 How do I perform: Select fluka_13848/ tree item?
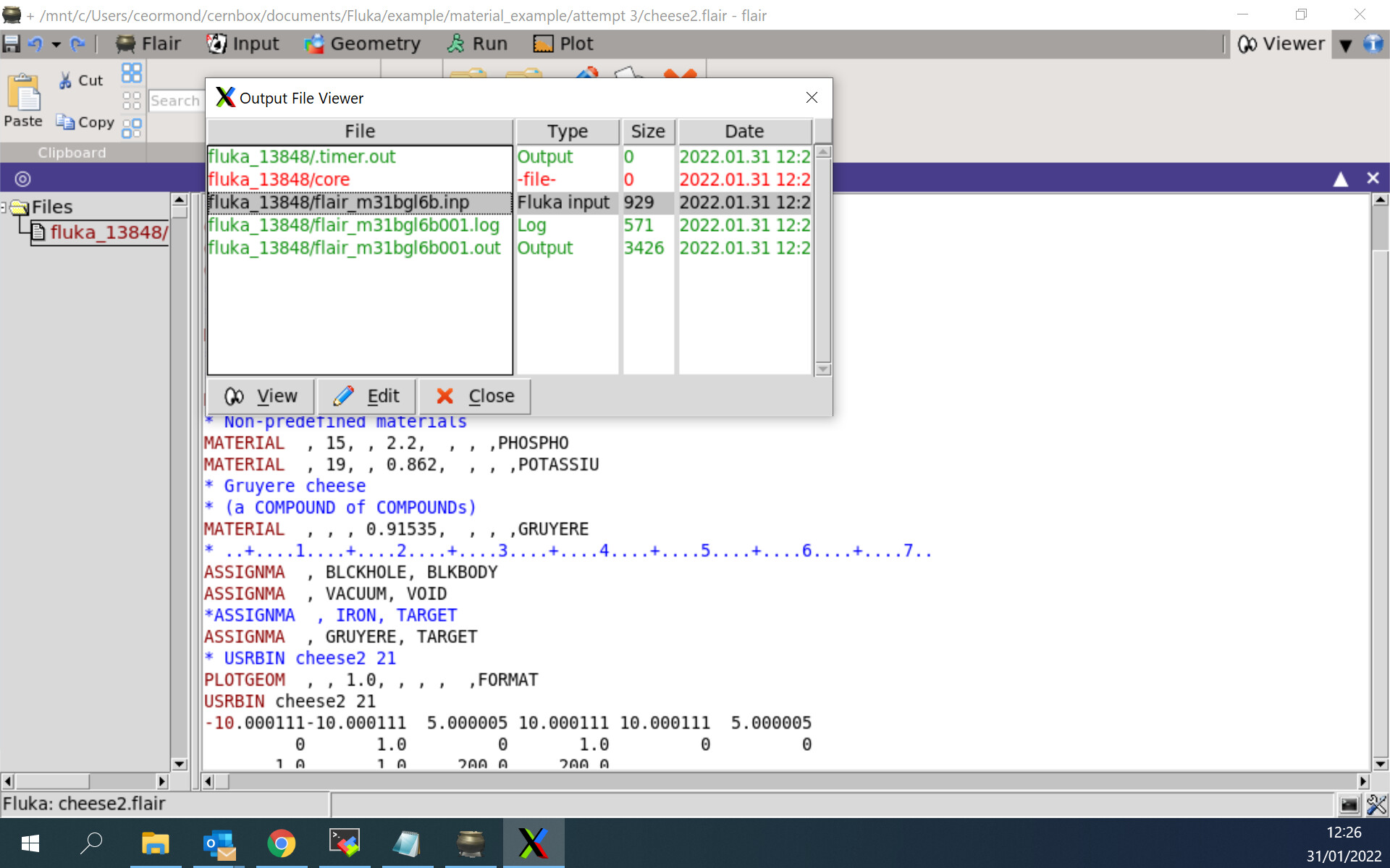[101, 232]
